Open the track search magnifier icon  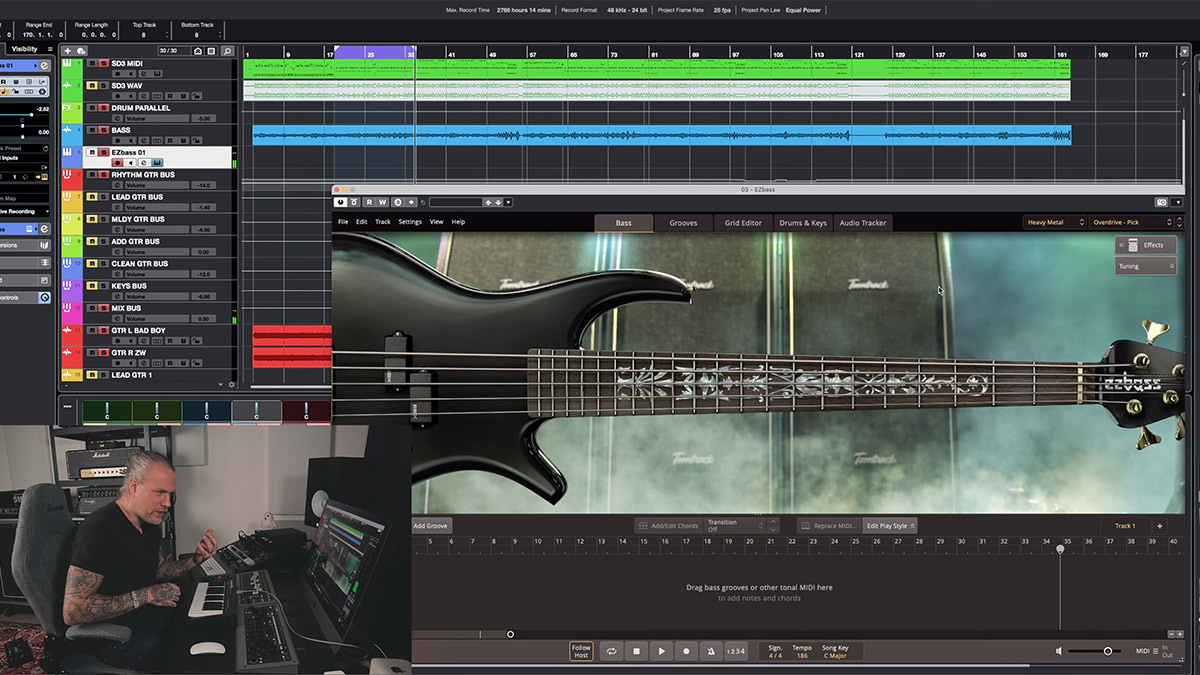[228, 51]
